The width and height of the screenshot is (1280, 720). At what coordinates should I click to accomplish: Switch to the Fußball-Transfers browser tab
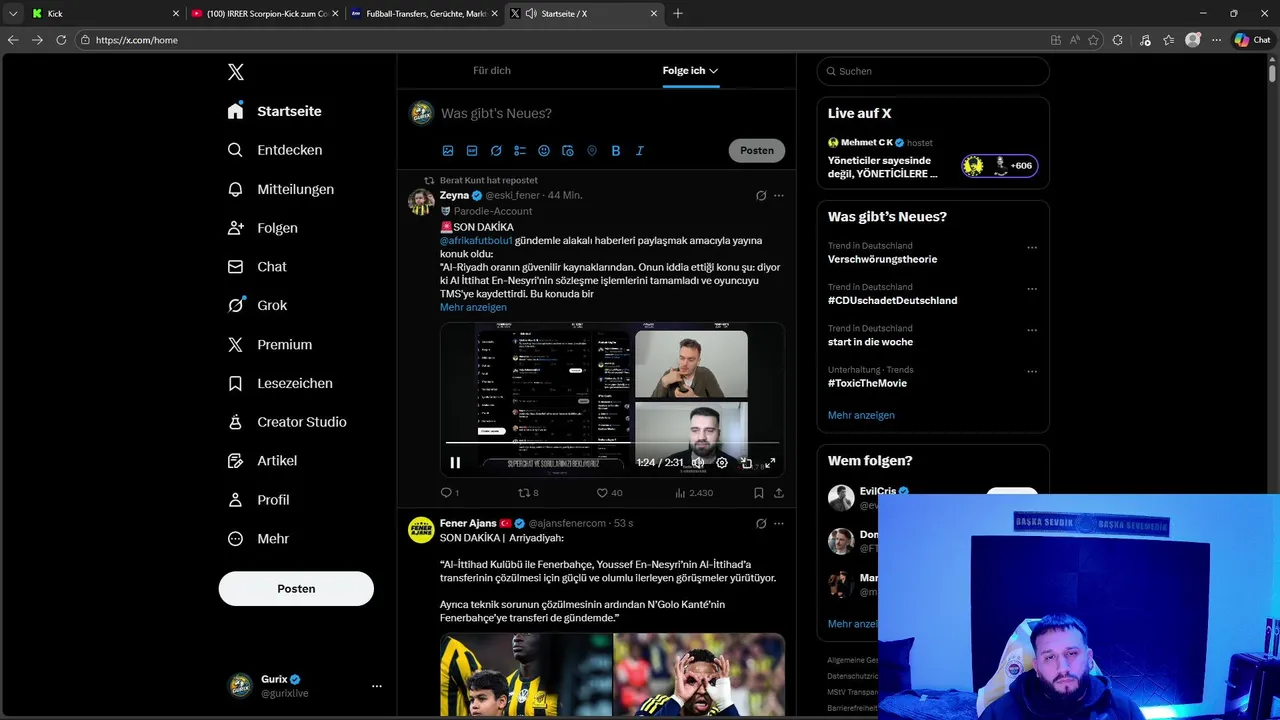[x=424, y=14]
